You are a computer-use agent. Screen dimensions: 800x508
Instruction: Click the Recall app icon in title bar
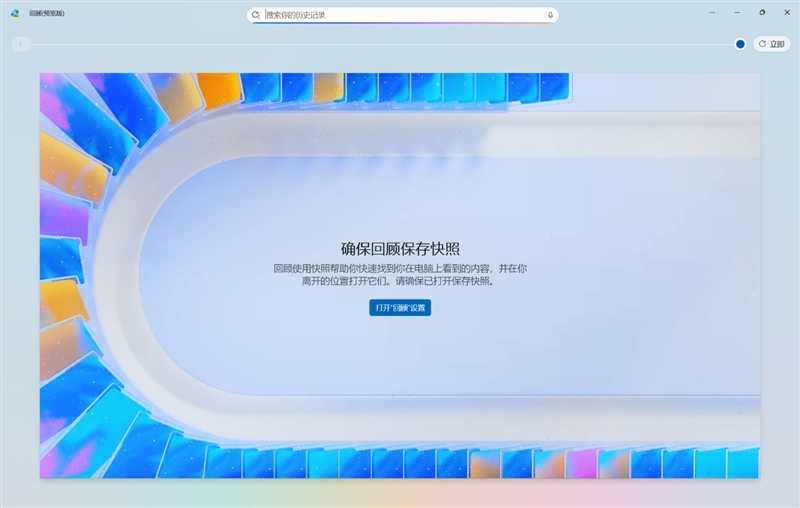15,13
